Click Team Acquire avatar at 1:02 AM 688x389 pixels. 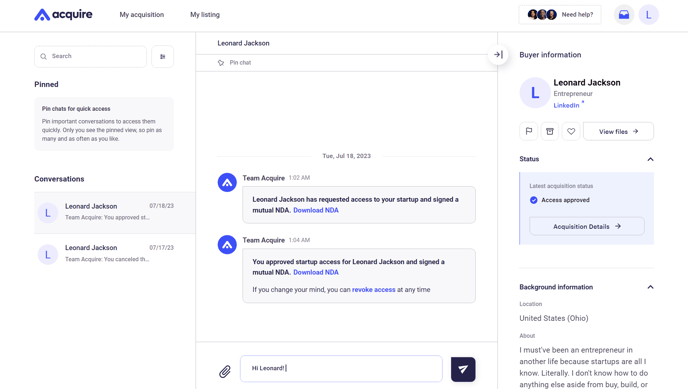coord(227,182)
